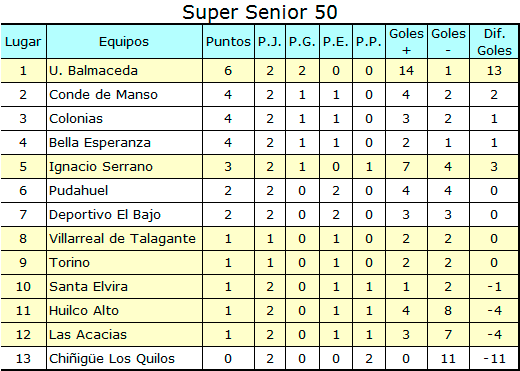Select the Huilco Alto team cell
This screenshot has width=520, height=371.
(124, 311)
